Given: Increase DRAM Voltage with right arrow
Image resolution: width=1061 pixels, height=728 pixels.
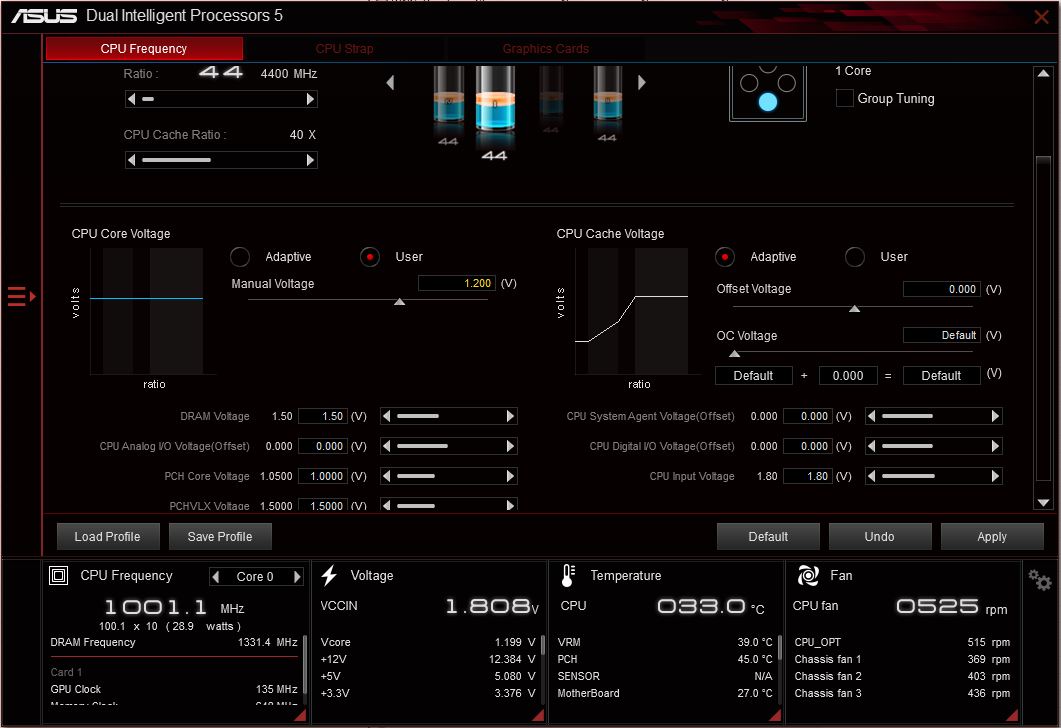Looking at the screenshot, I should point(511,416).
